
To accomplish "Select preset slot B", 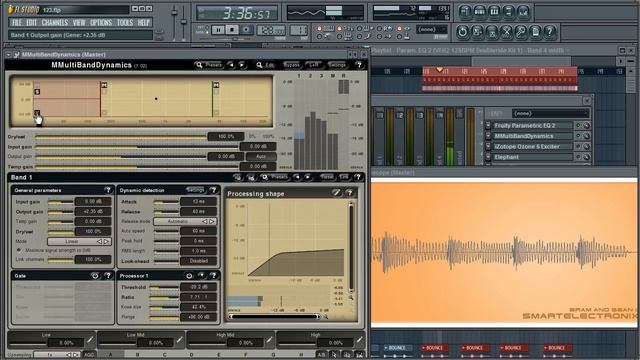I will [137, 355].
